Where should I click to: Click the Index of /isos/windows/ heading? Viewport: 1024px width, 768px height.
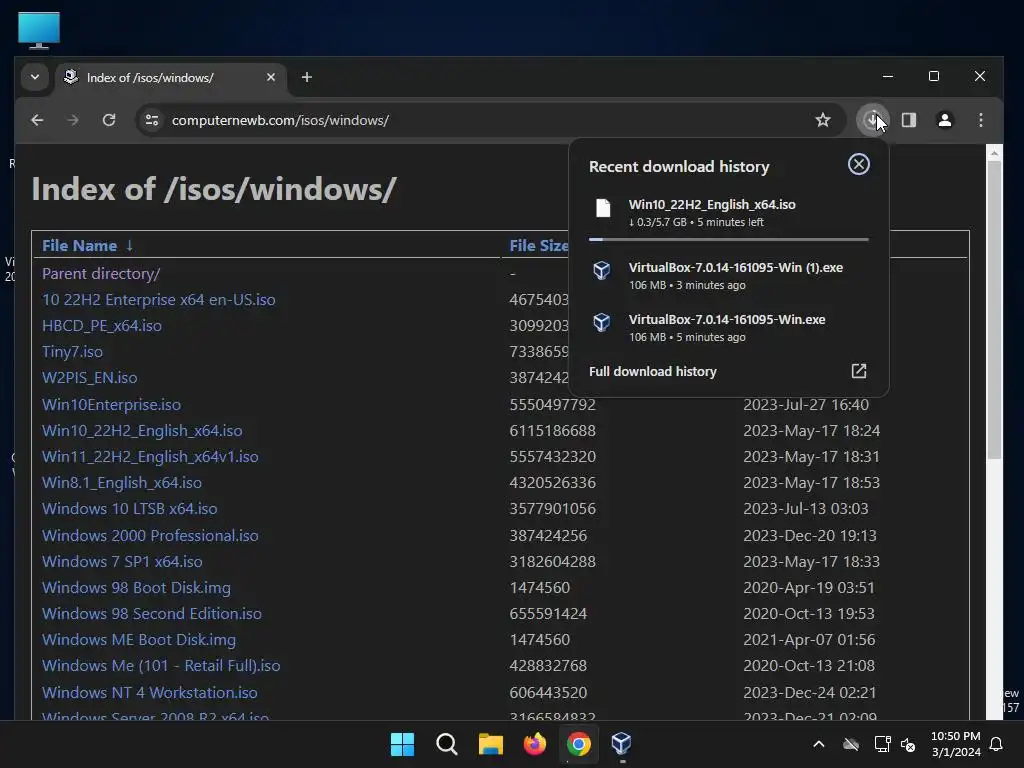coord(214,189)
